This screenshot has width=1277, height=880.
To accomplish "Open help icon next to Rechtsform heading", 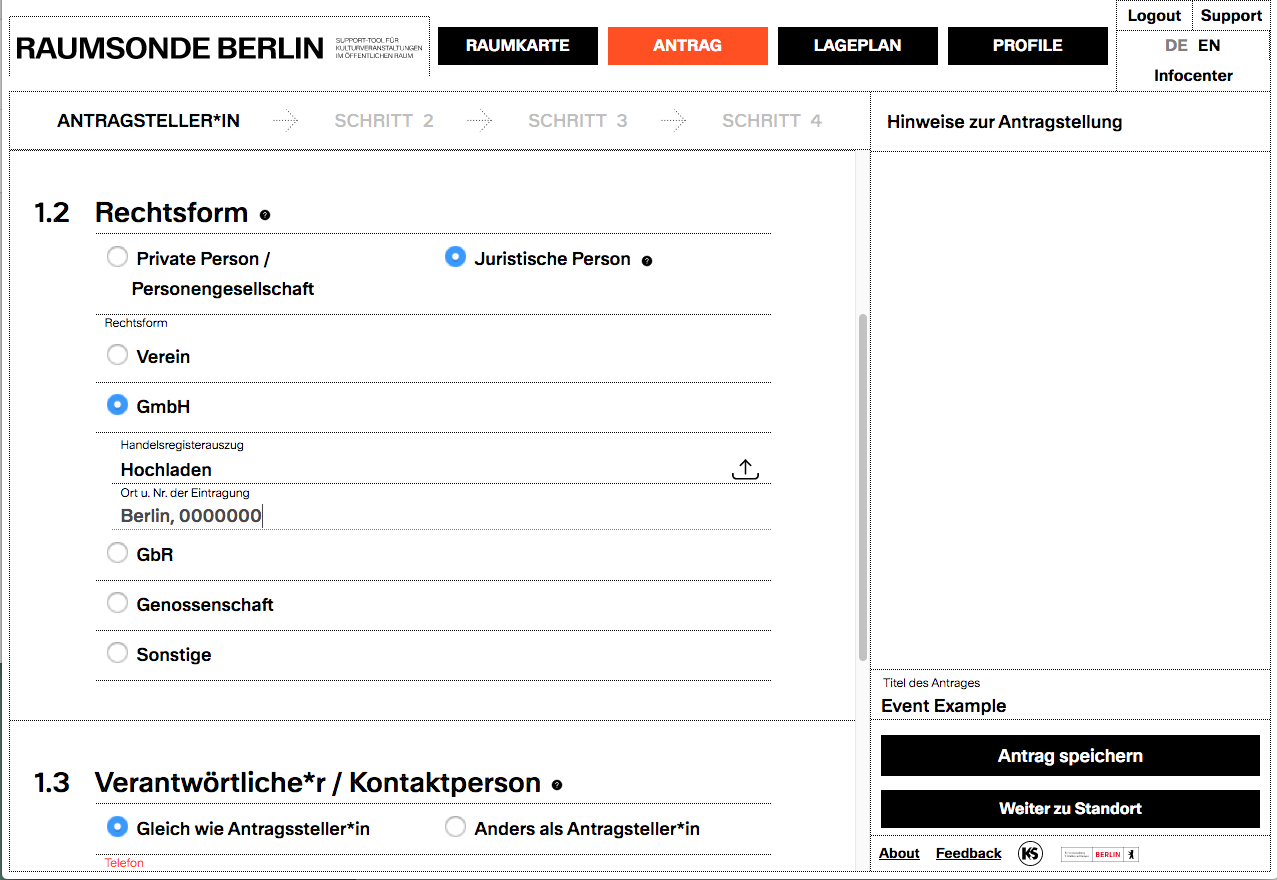I will coord(265,215).
